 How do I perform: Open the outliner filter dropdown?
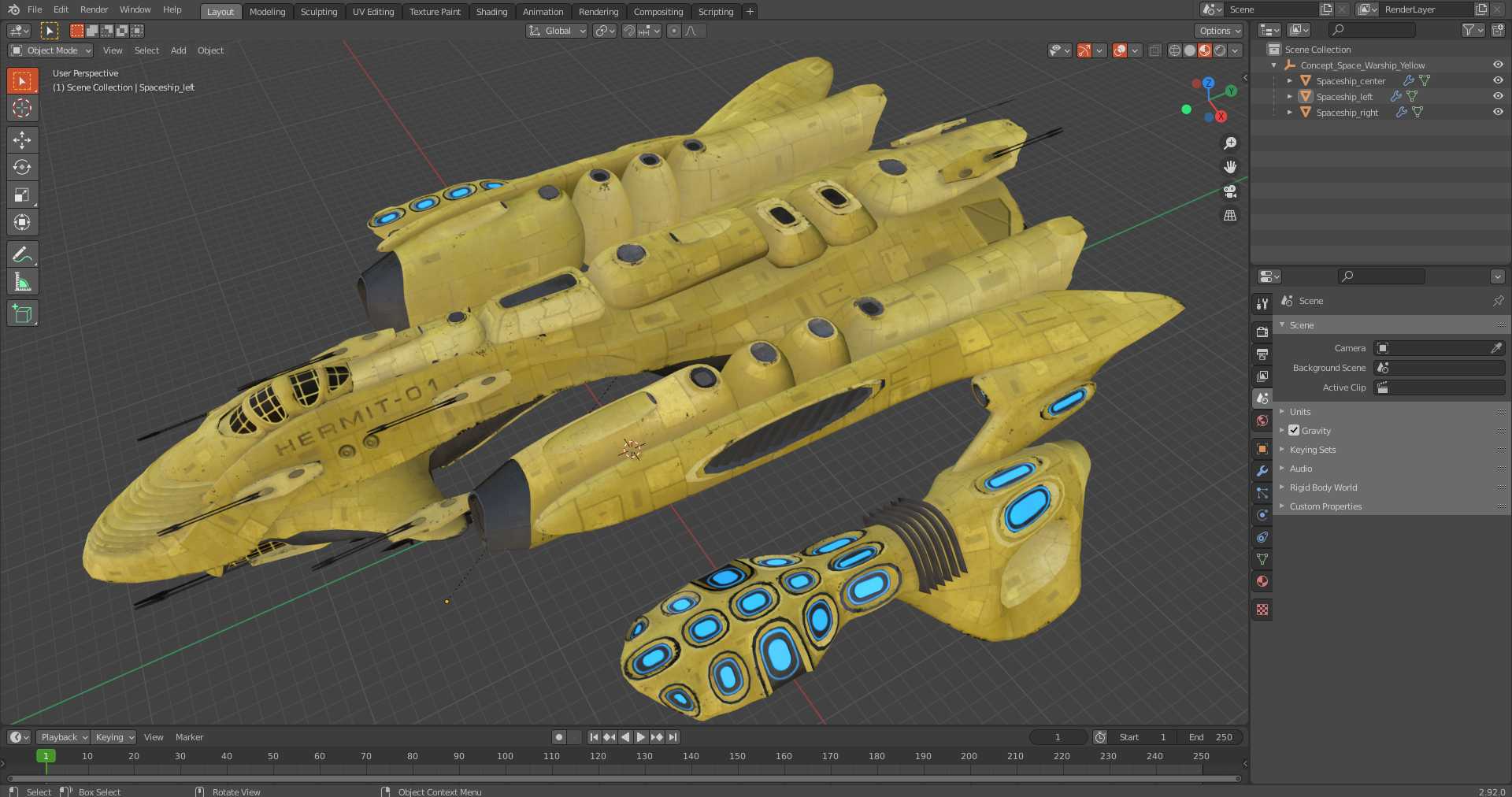coord(1473,30)
